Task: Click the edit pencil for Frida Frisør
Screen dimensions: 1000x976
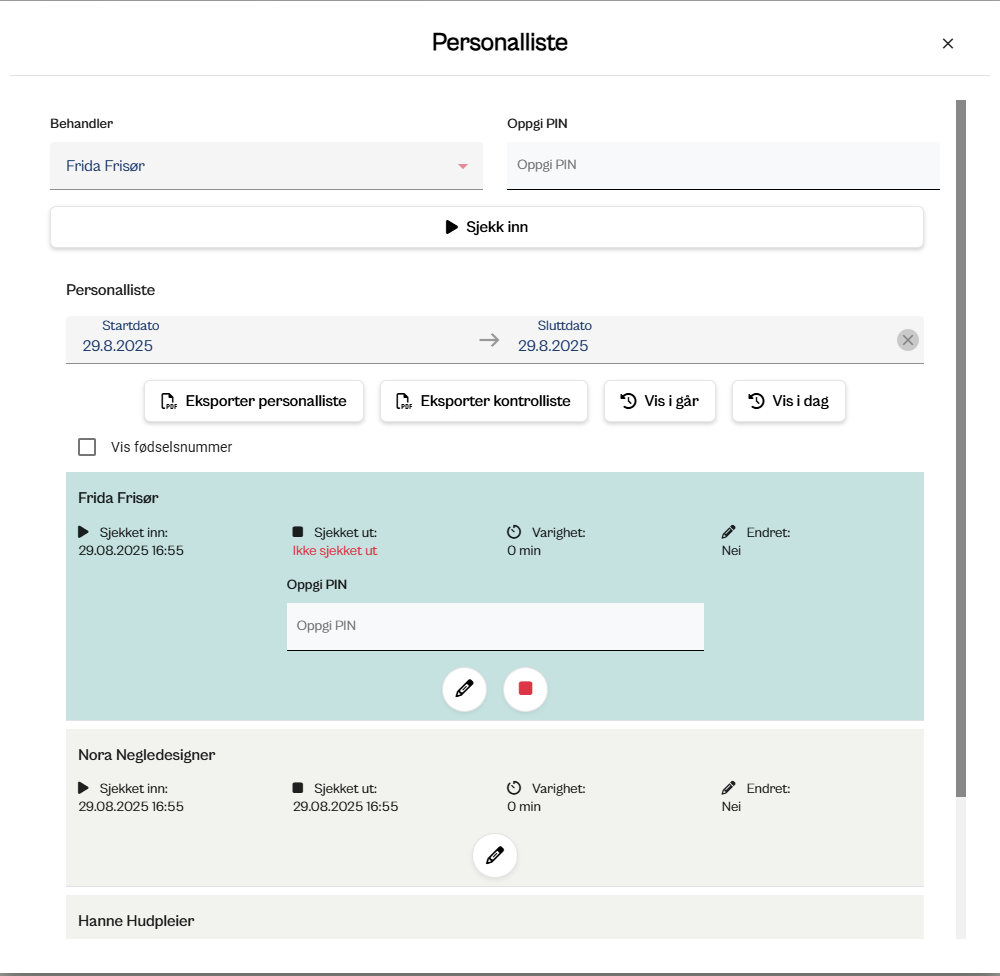Action: pyautogui.click(x=464, y=689)
